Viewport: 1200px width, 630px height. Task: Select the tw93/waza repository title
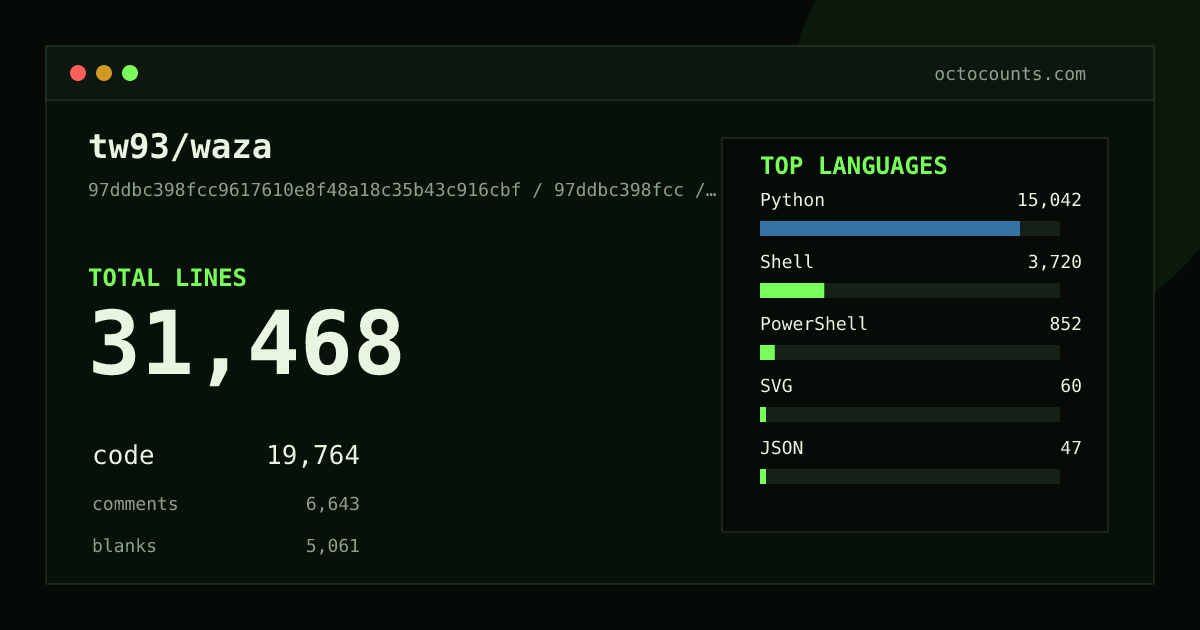pyautogui.click(x=180, y=147)
